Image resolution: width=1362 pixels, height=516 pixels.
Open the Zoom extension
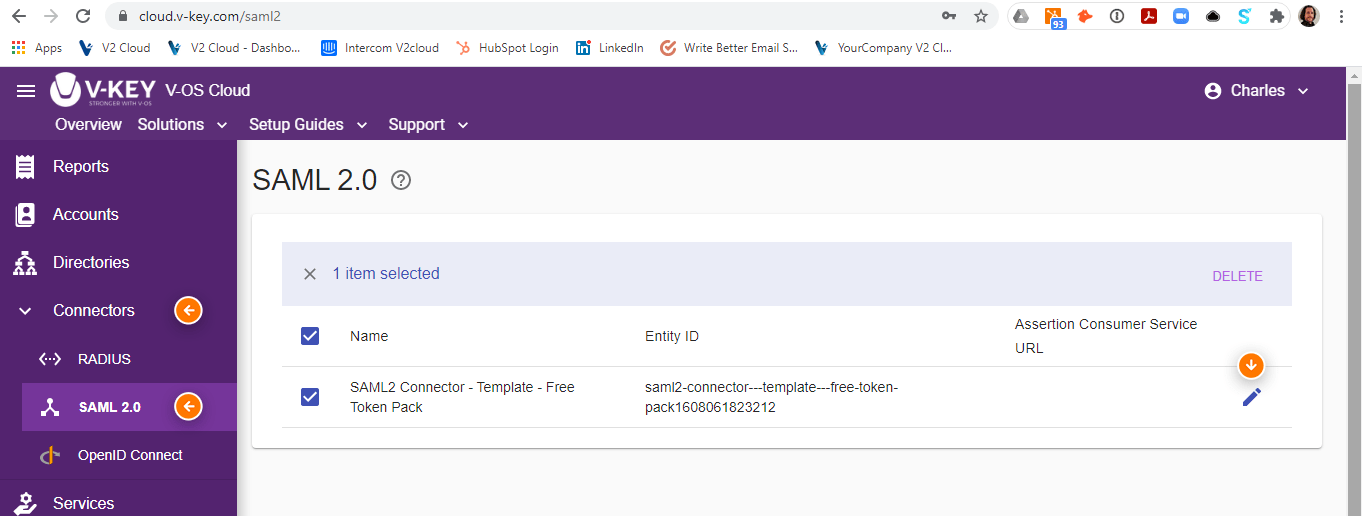click(1181, 16)
